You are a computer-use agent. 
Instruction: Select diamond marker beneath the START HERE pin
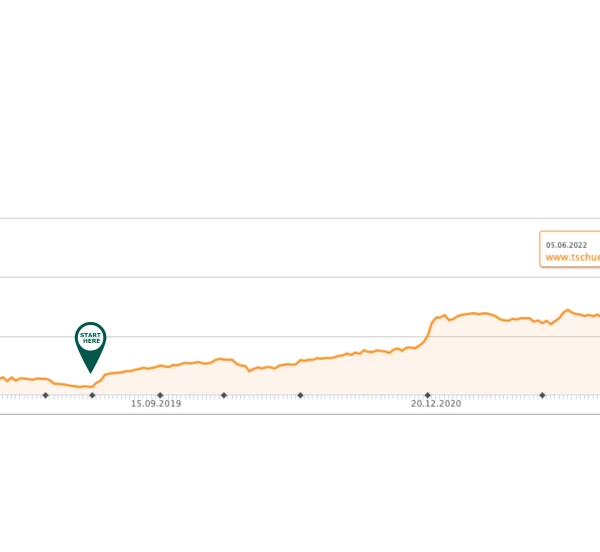click(x=92, y=395)
